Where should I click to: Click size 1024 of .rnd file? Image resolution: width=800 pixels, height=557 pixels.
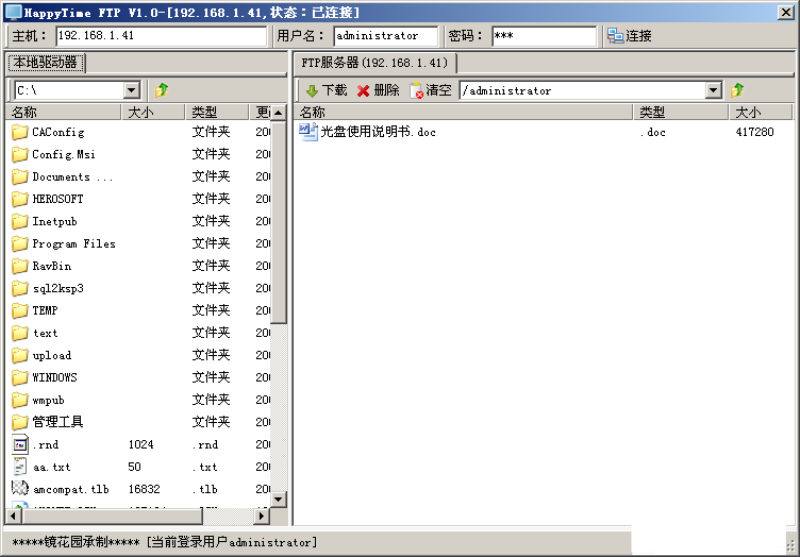pyautogui.click(x=141, y=444)
